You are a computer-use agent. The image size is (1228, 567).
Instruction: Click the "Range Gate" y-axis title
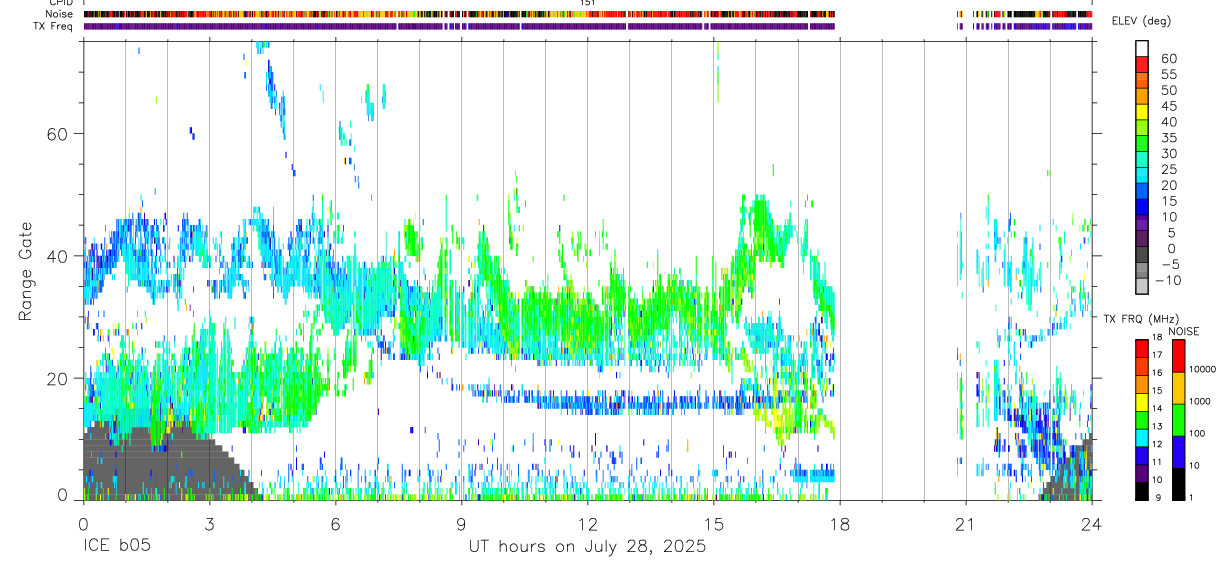pyautogui.click(x=27, y=271)
